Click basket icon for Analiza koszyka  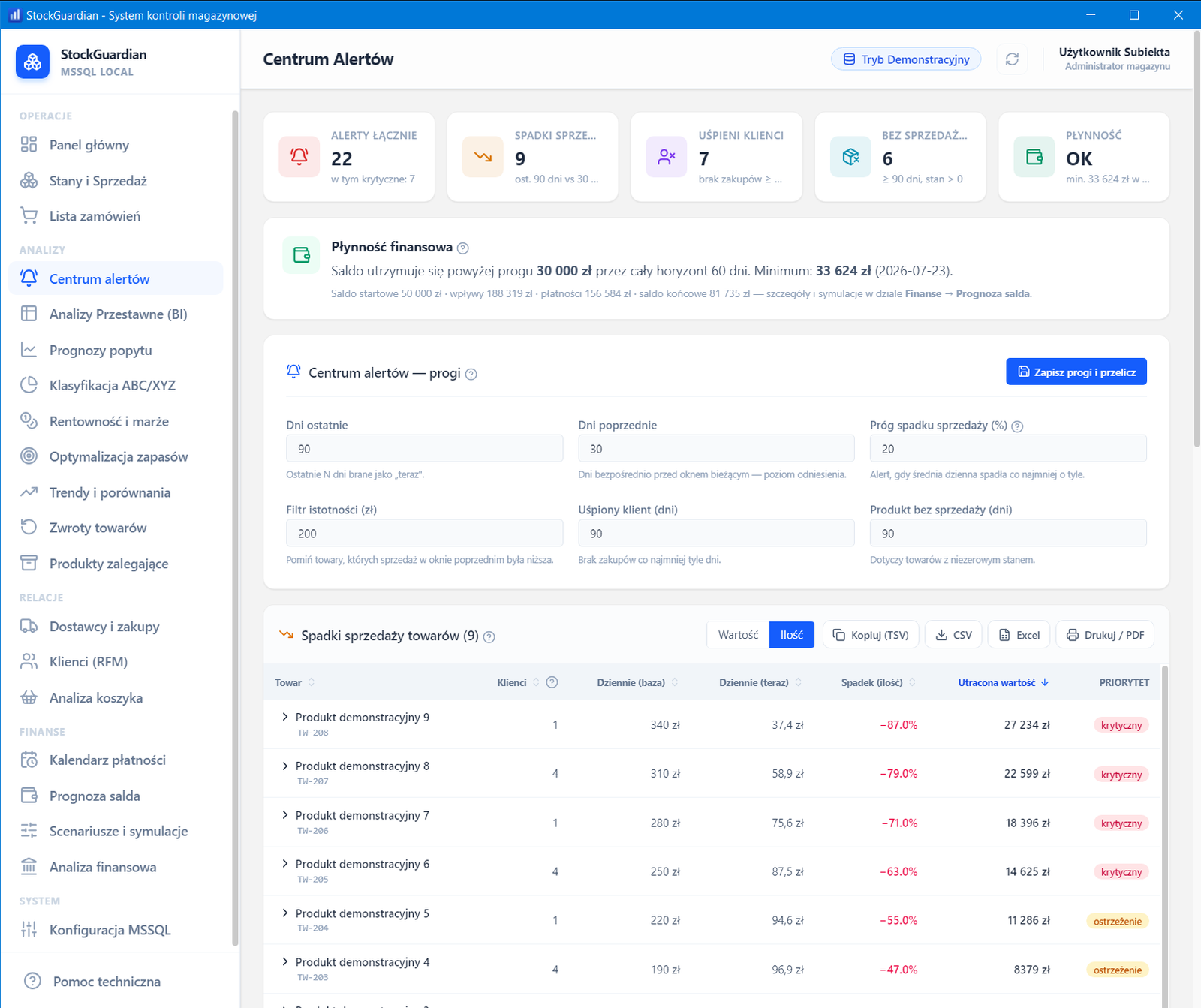pos(29,697)
